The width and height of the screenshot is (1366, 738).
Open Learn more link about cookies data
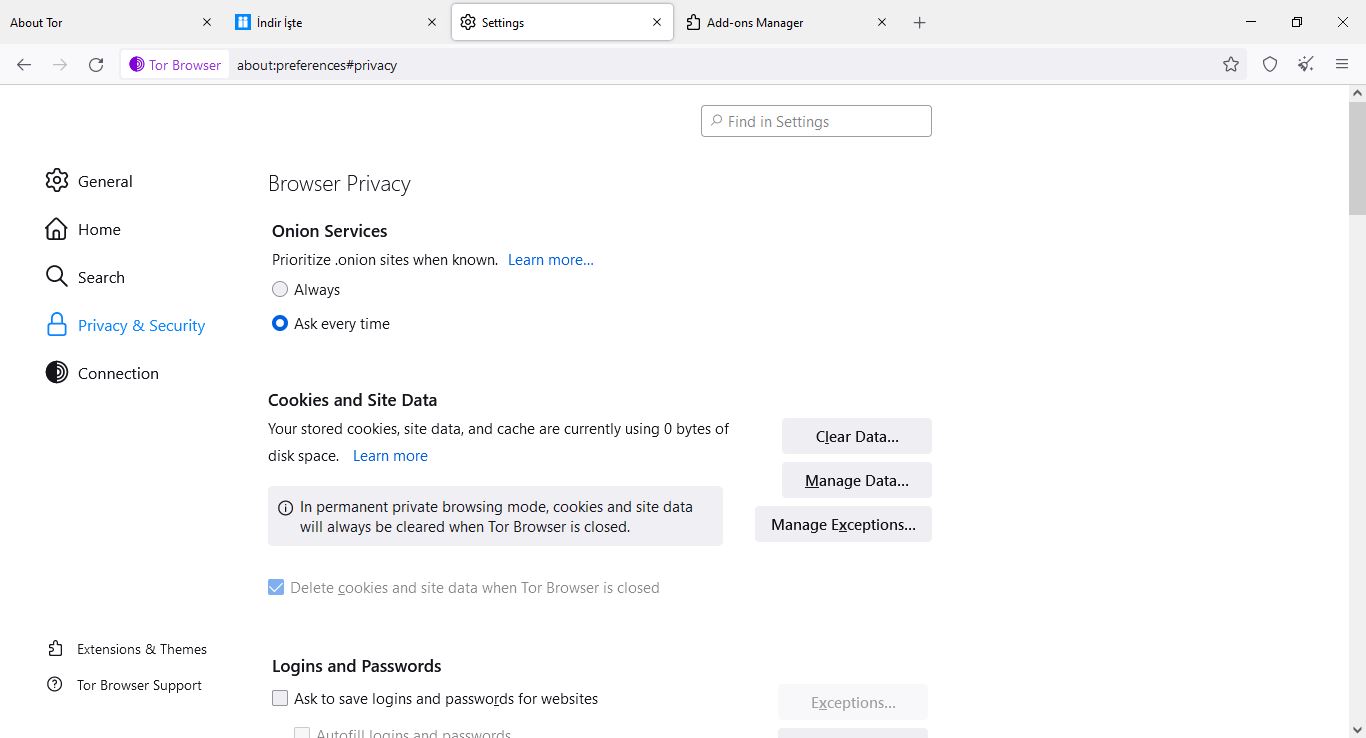click(x=390, y=455)
